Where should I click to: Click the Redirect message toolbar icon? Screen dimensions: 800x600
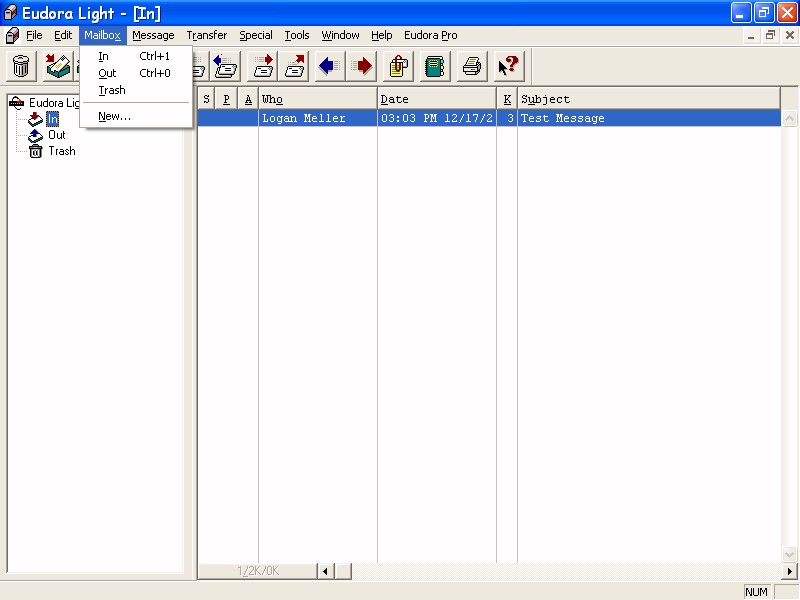(x=294, y=66)
